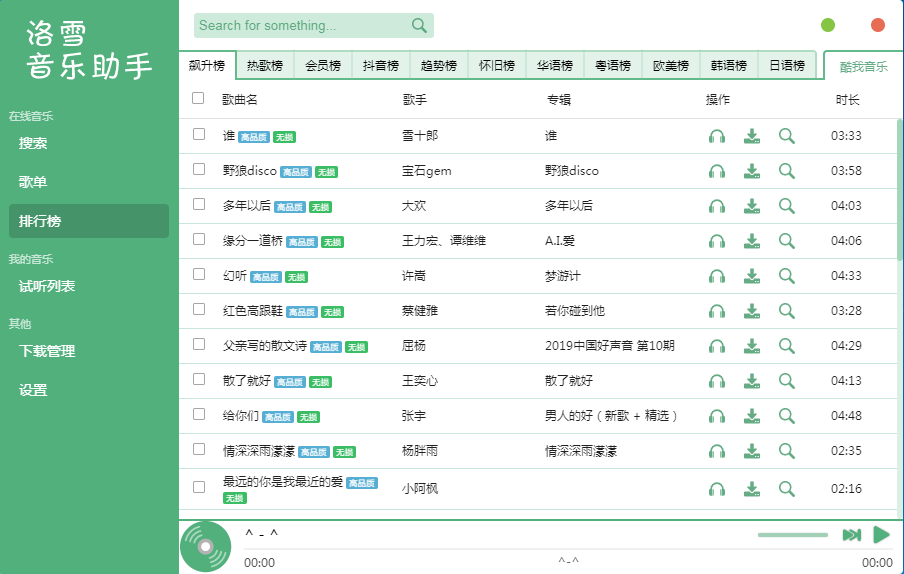Viewport: 904px width, 574px height.
Task: Download the song 野狼disco
Action: tap(752, 171)
